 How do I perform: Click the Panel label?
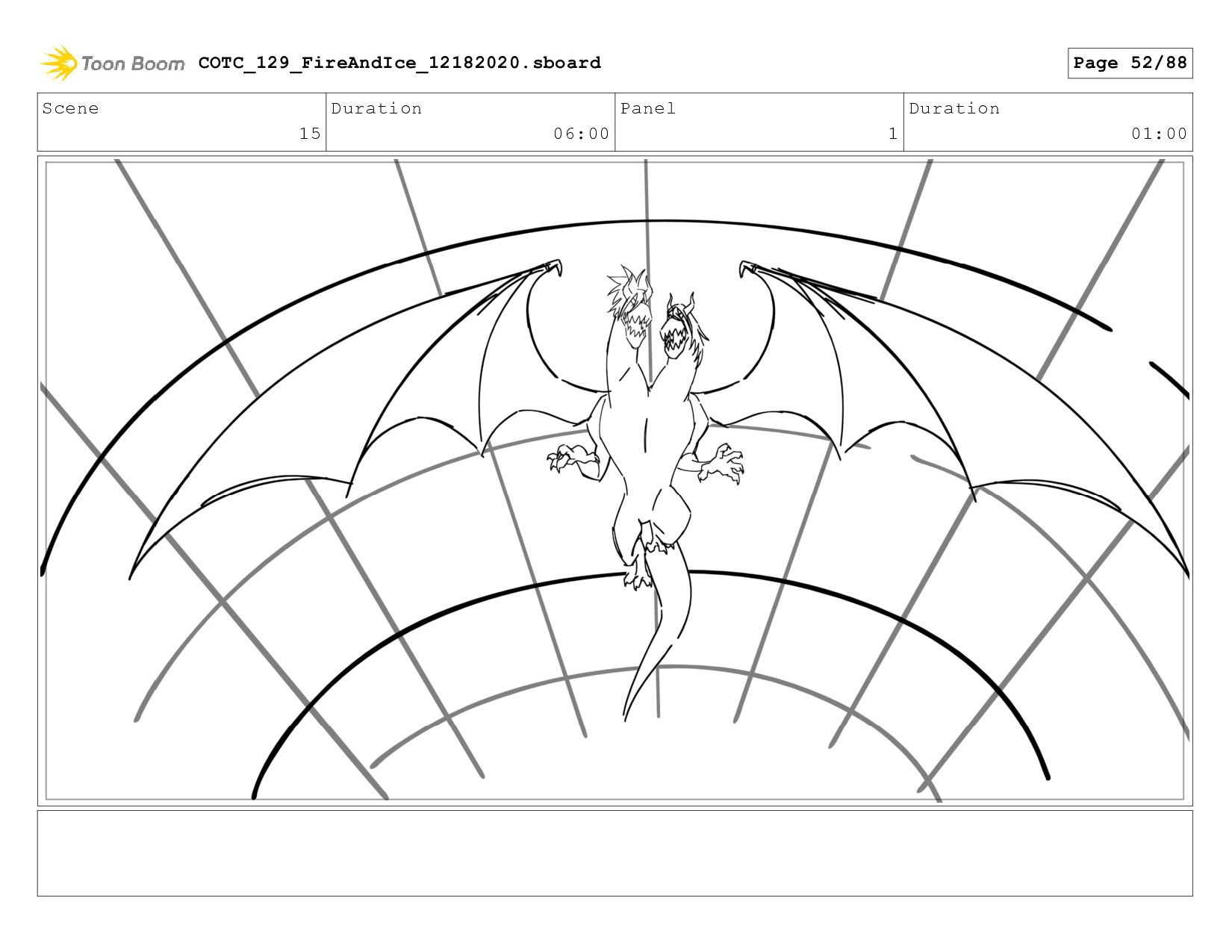tap(648, 108)
